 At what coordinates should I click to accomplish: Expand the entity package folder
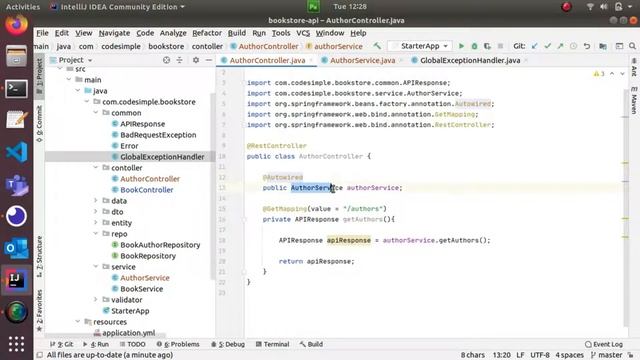pyautogui.click(x=96, y=222)
